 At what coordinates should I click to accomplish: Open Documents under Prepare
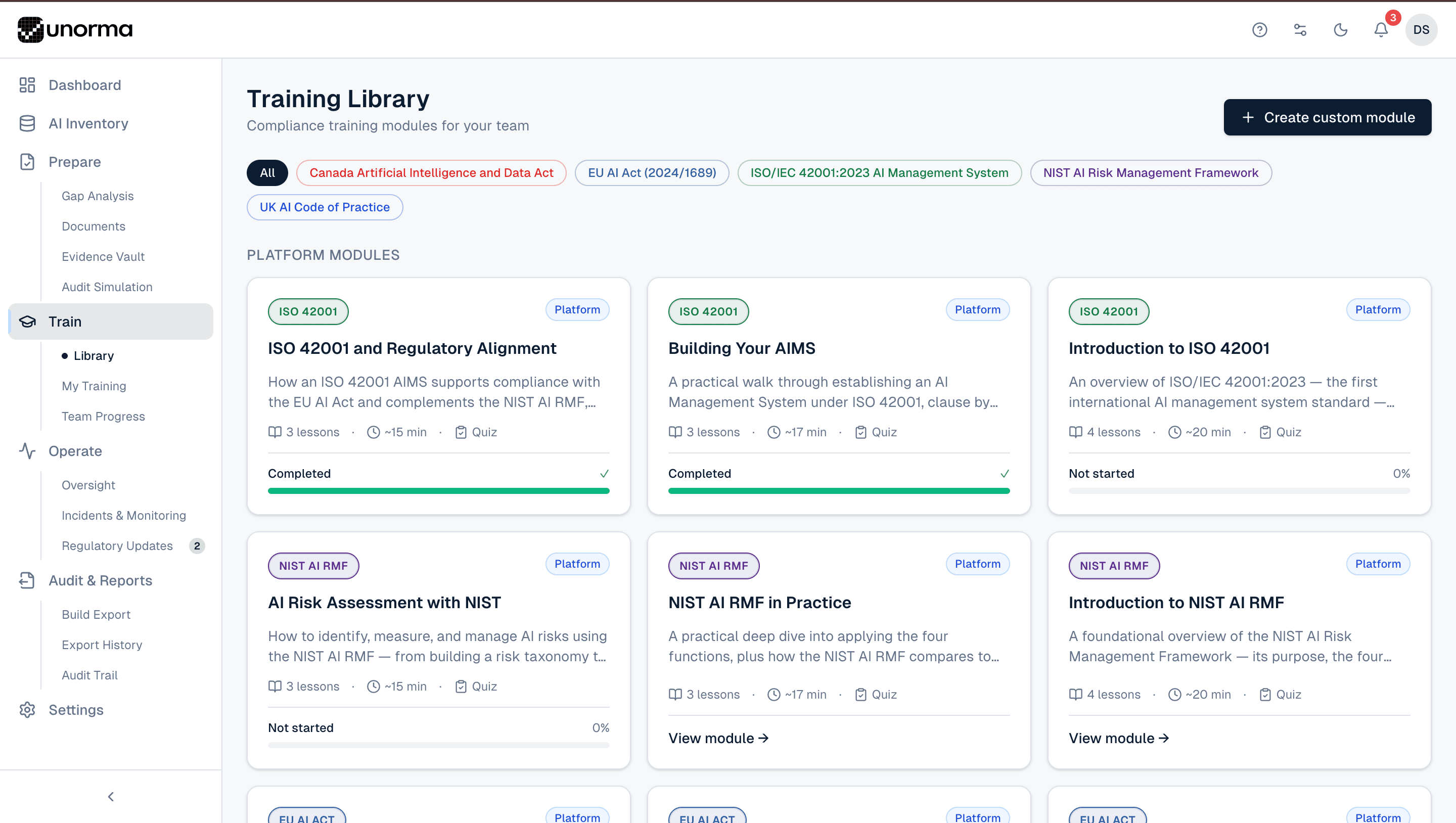93,226
